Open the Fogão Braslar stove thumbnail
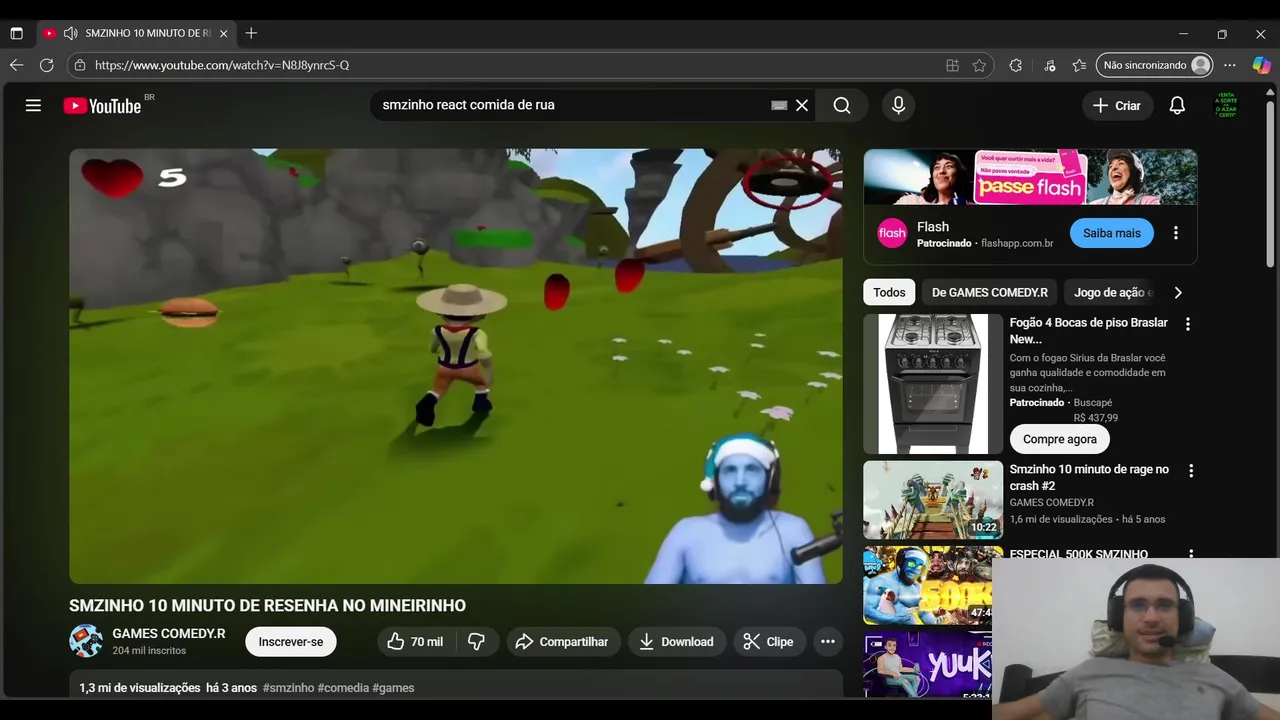Viewport: 1280px width, 720px height. tap(933, 384)
